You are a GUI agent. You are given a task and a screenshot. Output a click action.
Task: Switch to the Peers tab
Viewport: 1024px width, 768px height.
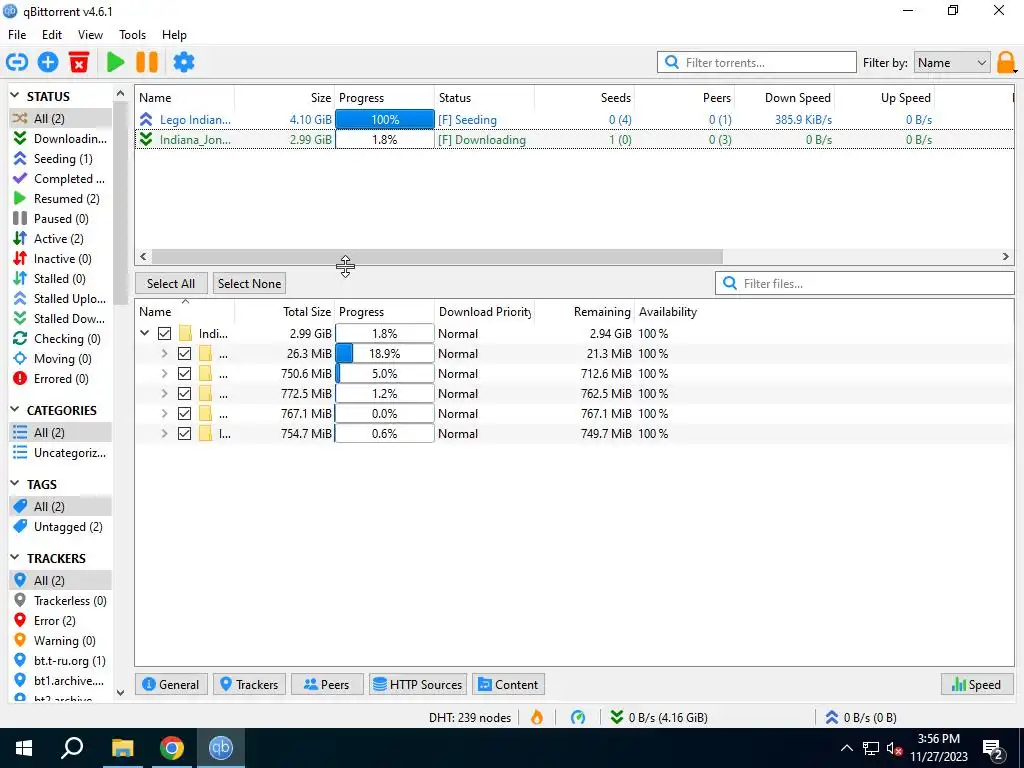tap(327, 684)
